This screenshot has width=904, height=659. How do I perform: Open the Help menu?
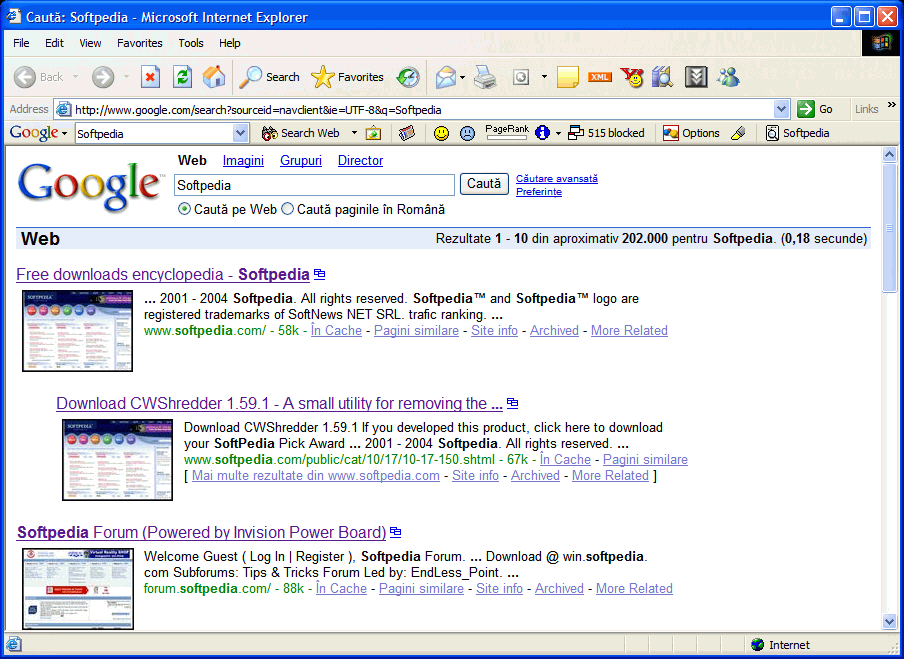(229, 43)
